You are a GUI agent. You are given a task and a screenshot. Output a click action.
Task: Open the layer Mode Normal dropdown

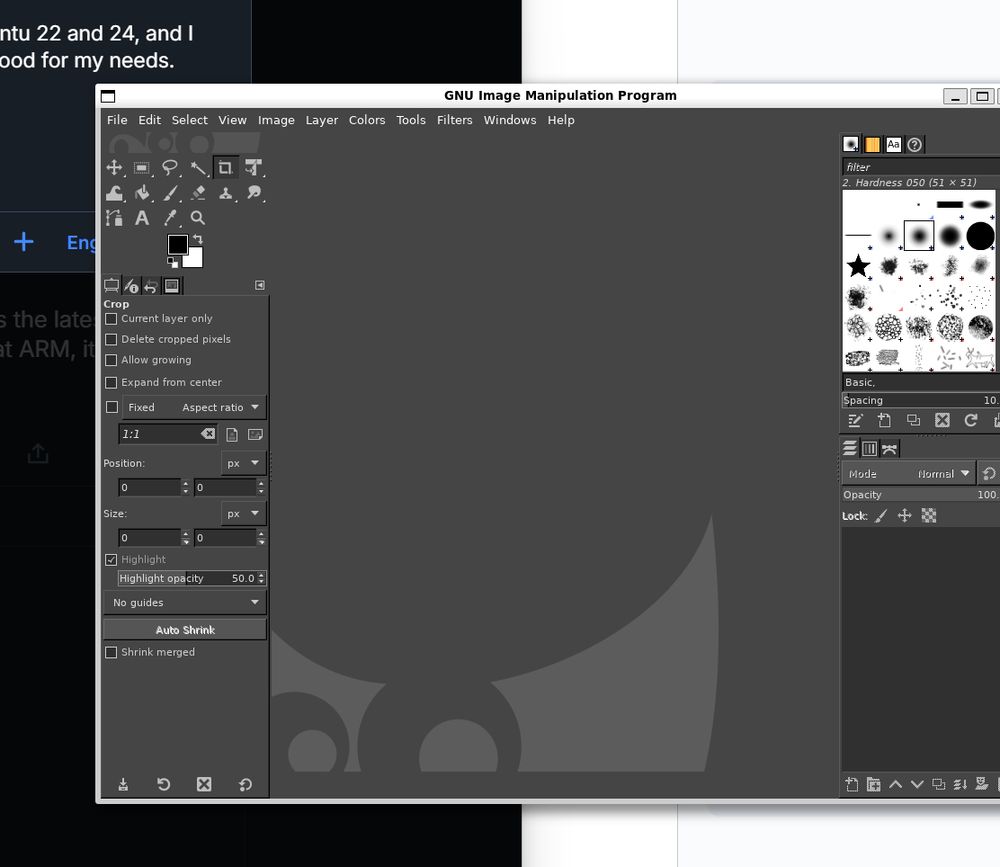click(x=908, y=473)
